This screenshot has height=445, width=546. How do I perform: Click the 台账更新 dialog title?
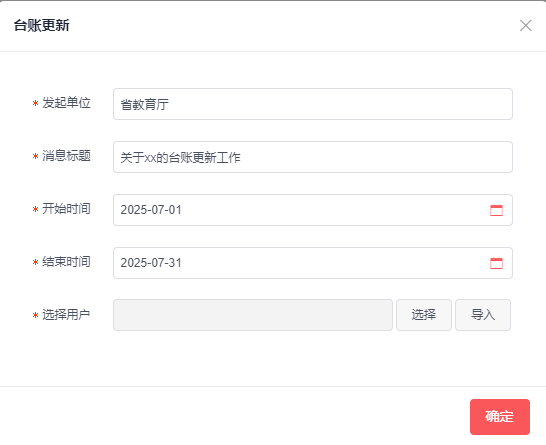coord(41,25)
